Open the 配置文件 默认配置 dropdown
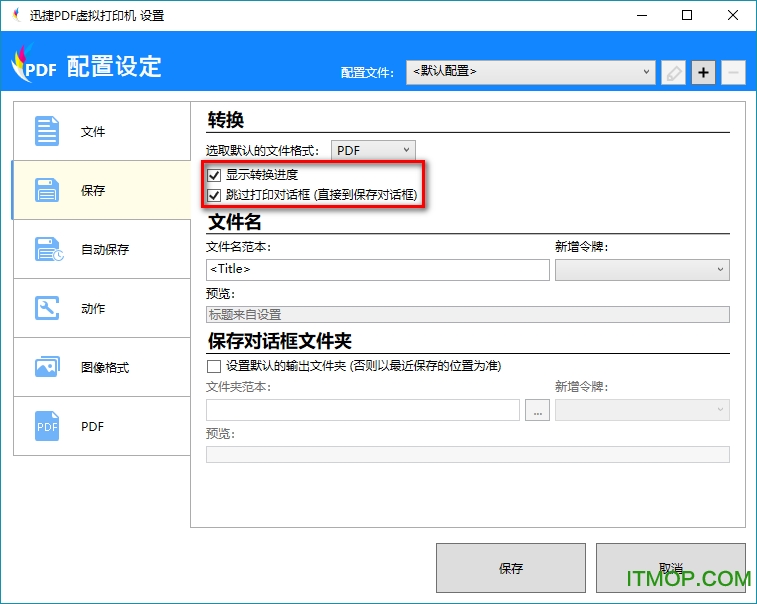757x604 pixels. coord(531,72)
